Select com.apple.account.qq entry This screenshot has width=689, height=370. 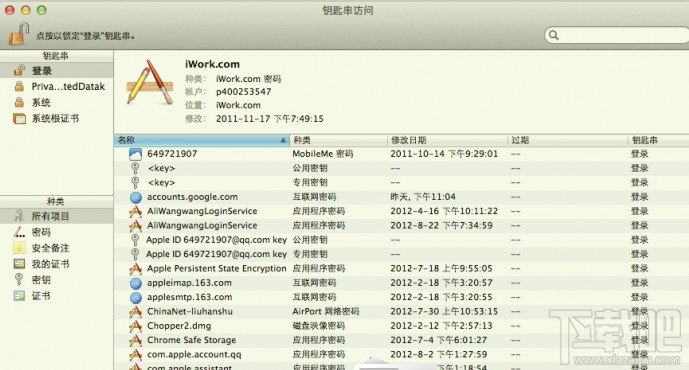point(402,354)
